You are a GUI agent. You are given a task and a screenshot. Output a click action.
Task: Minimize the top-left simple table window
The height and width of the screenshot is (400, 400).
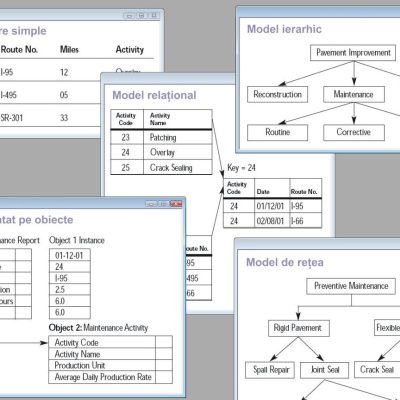[x=129, y=15]
